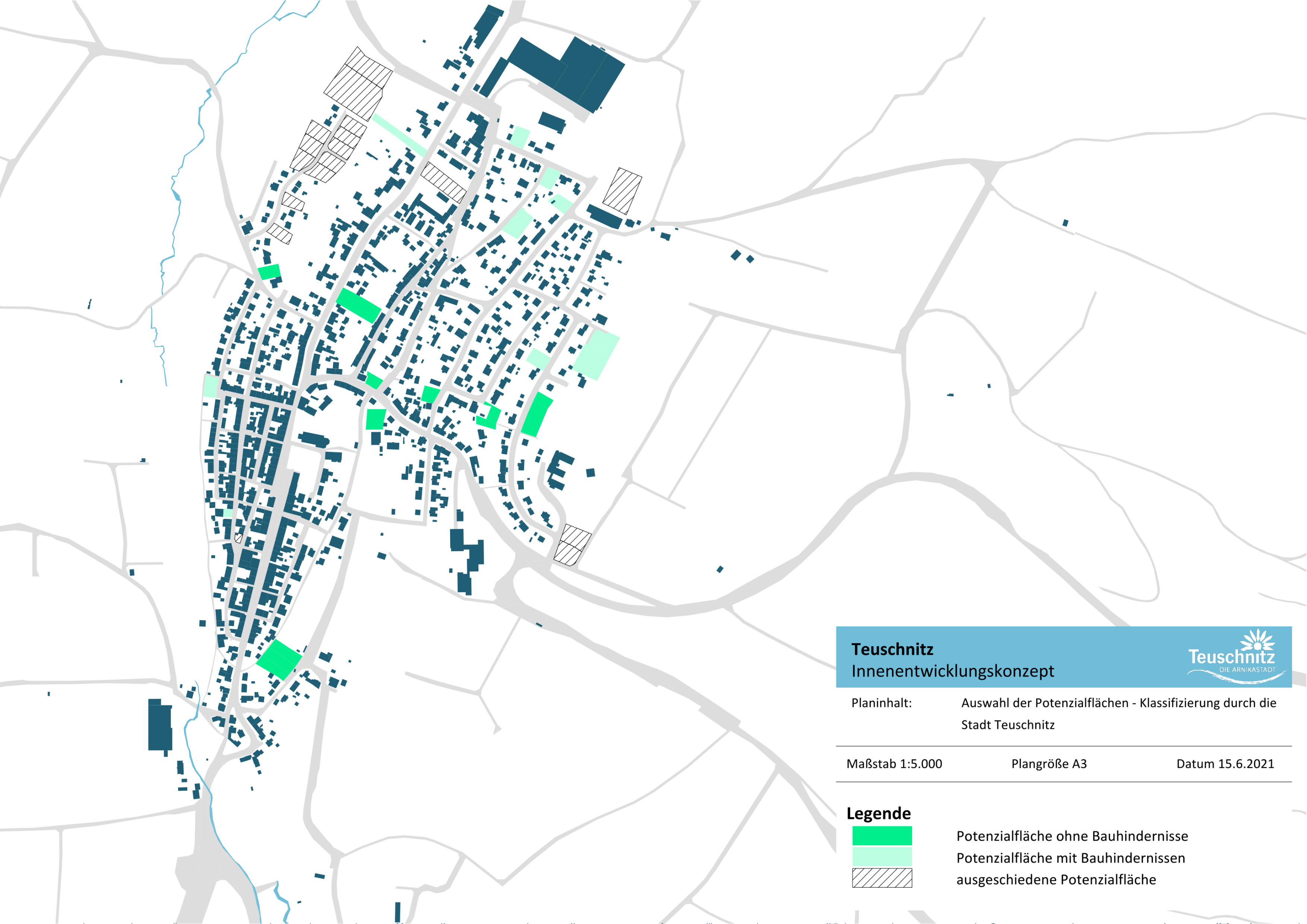
Task: Click the 'Datum 15.6.2021' text
Action: click(1225, 763)
